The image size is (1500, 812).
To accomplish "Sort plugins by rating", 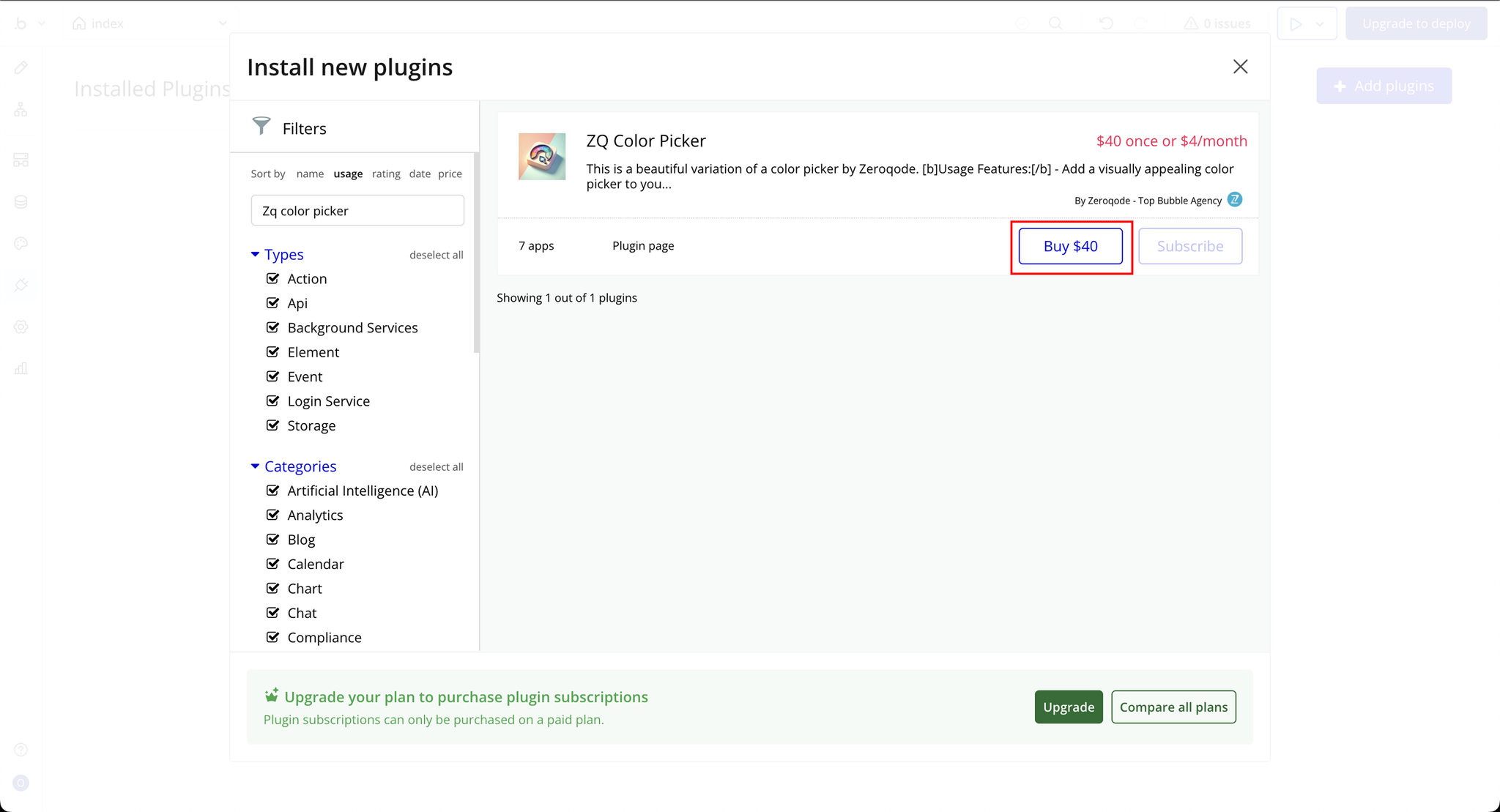I will click(x=386, y=174).
